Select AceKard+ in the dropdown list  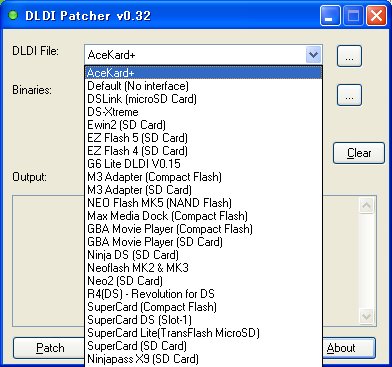coord(203,73)
